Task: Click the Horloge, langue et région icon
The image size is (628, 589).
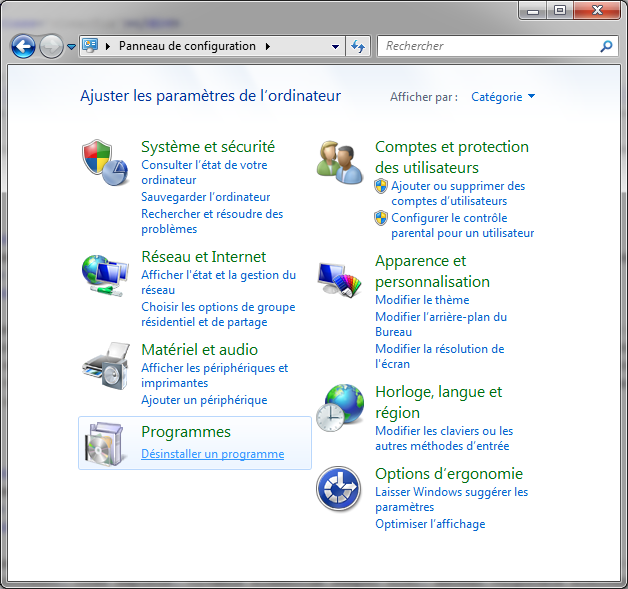Action: [x=340, y=407]
